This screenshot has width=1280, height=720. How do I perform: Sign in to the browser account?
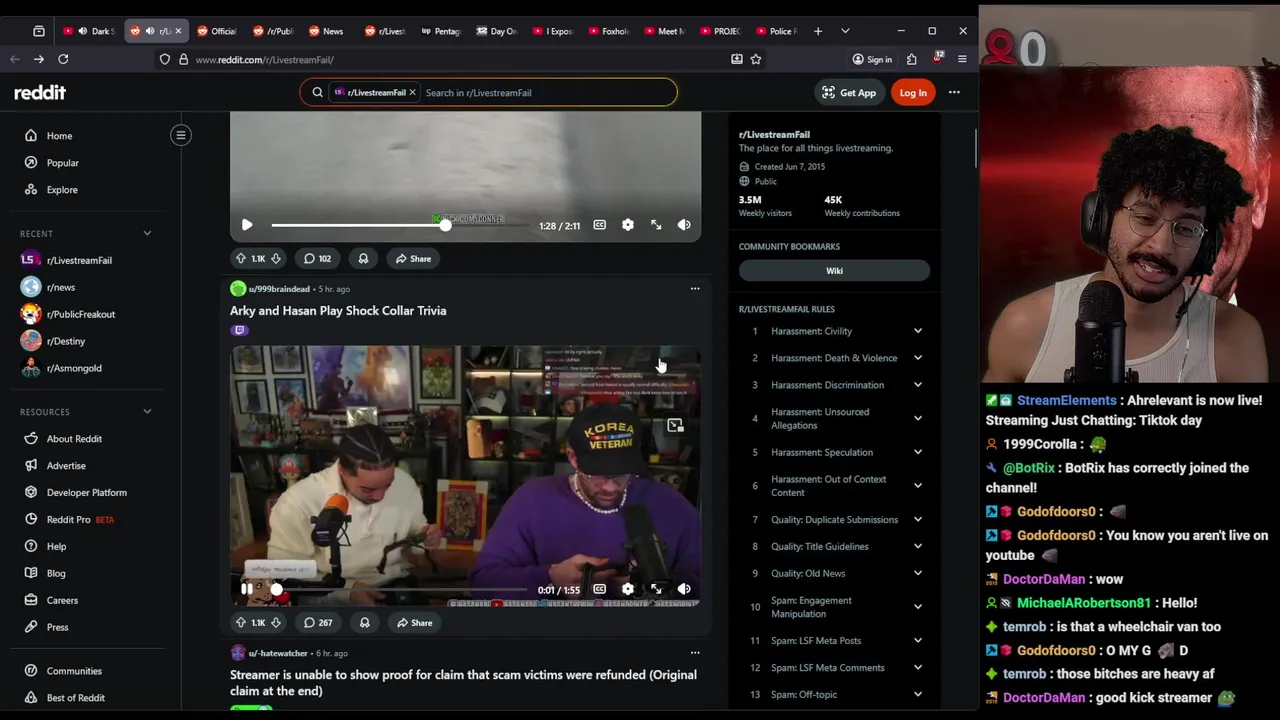point(872,59)
